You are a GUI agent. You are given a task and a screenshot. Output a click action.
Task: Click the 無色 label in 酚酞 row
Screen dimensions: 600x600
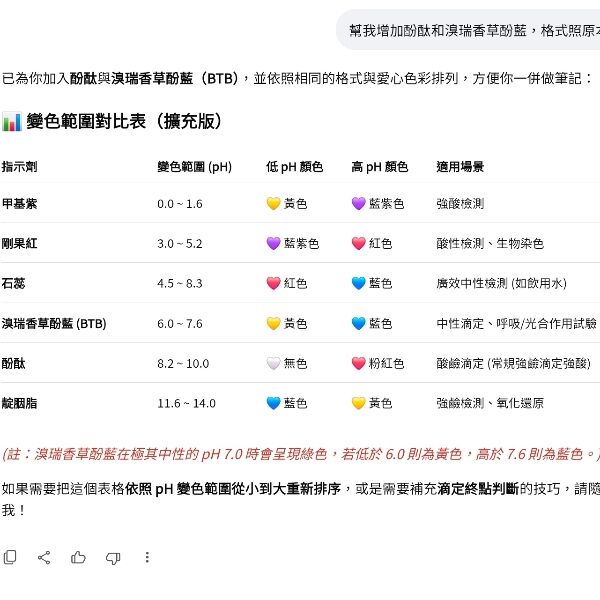tap(295, 363)
